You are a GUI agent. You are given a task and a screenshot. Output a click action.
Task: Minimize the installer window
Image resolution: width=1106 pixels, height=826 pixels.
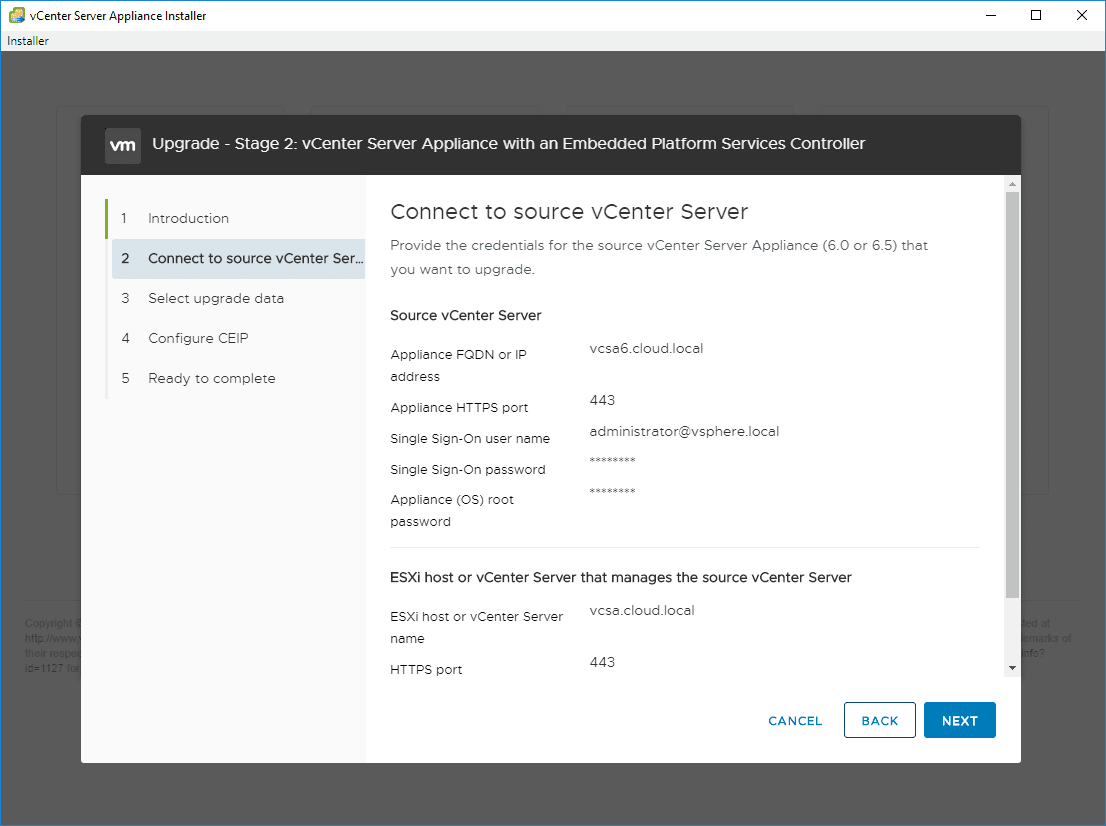pos(990,15)
